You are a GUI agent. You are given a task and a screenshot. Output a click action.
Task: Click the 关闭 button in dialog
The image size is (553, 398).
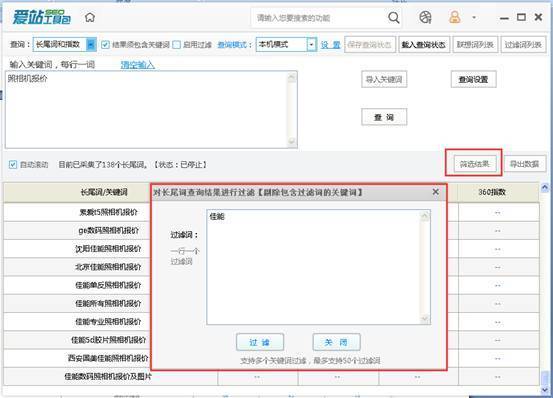click(336, 342)
